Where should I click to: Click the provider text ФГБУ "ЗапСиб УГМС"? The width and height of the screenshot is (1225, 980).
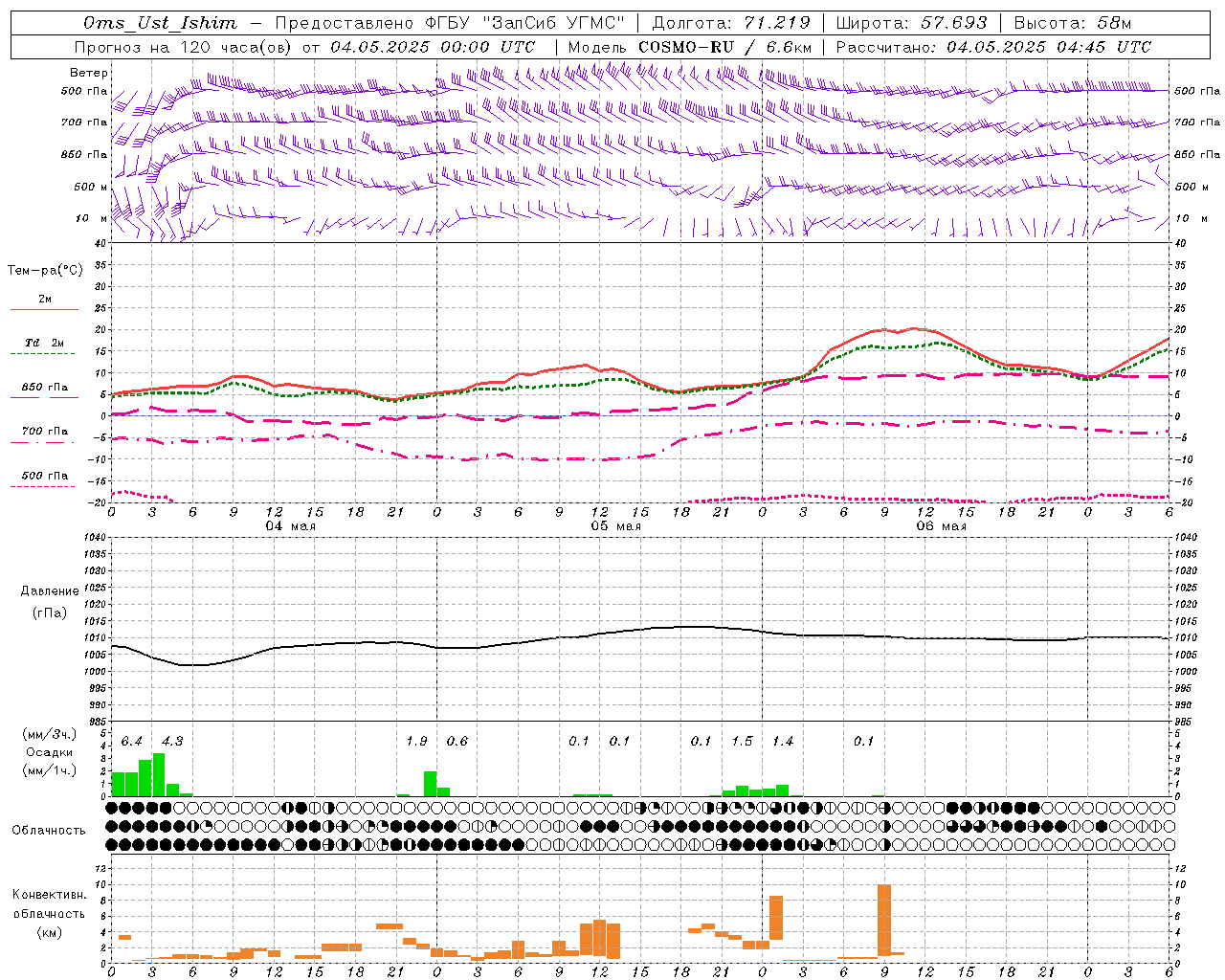[523, 23]
